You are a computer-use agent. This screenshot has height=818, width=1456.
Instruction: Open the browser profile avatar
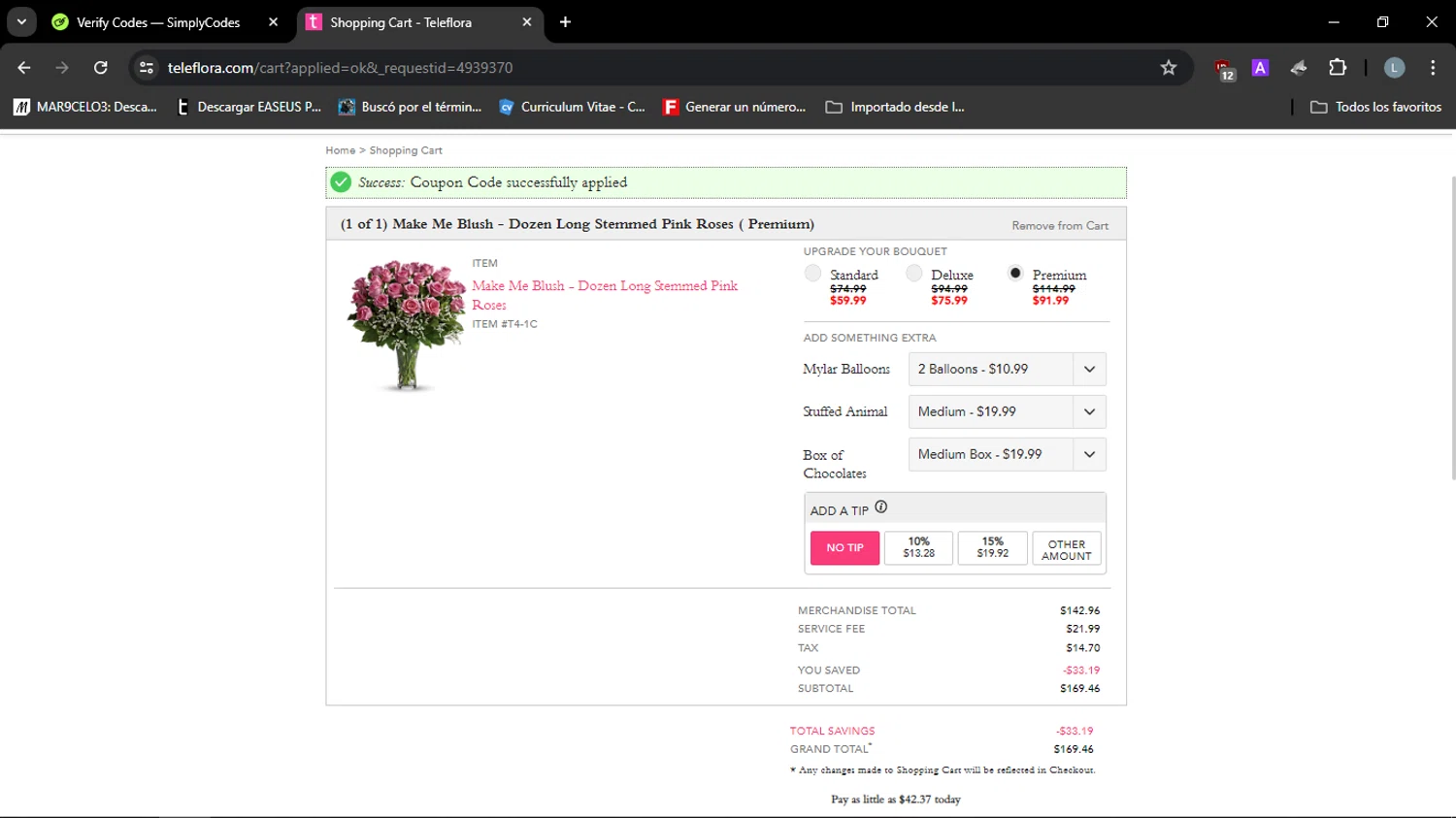coord(1394,68)
